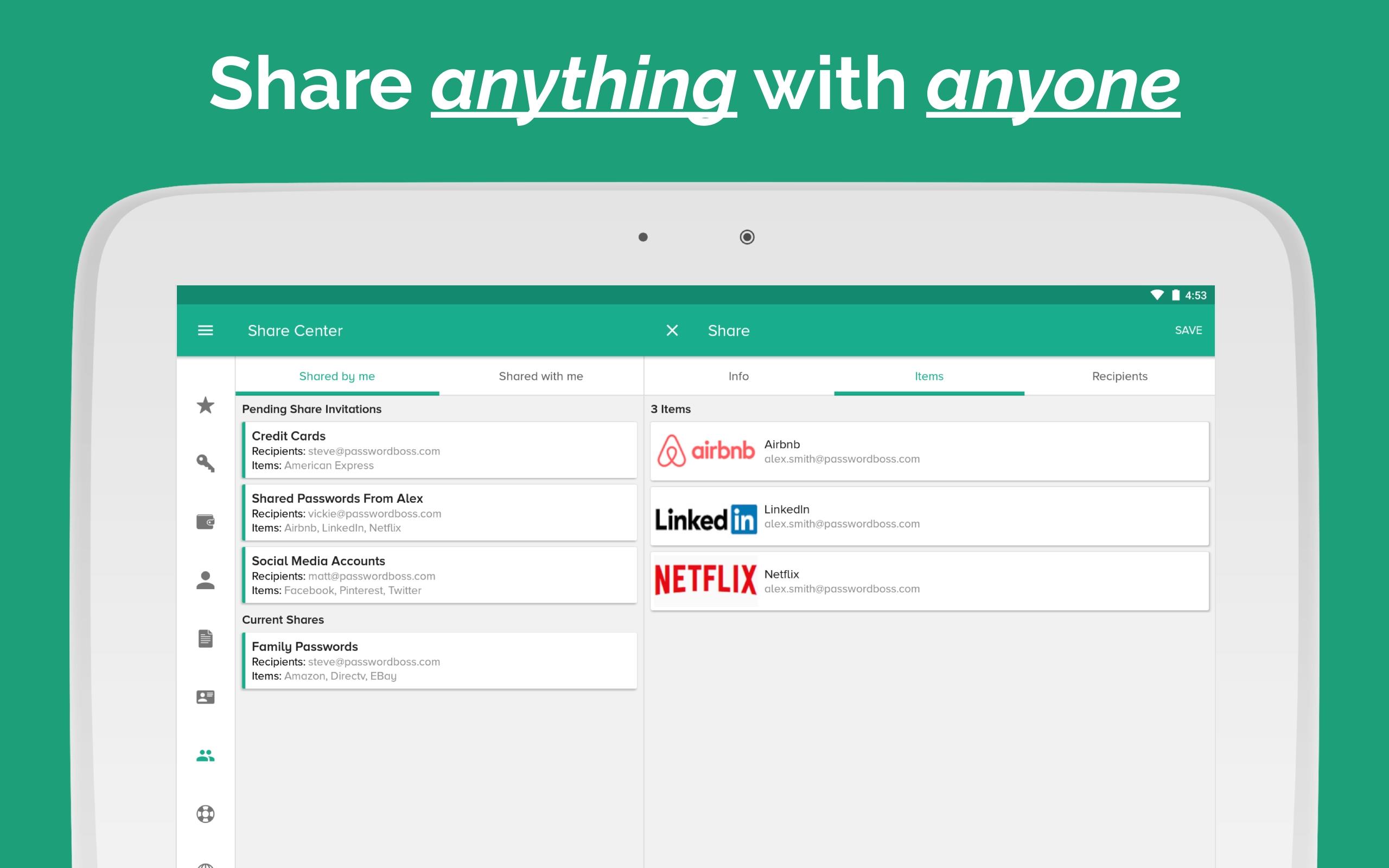Image resolution: width=1389 pixels, height=868 pixels.
Task: Switch to the Shared with me tab
Action: [x=540, y=376]
